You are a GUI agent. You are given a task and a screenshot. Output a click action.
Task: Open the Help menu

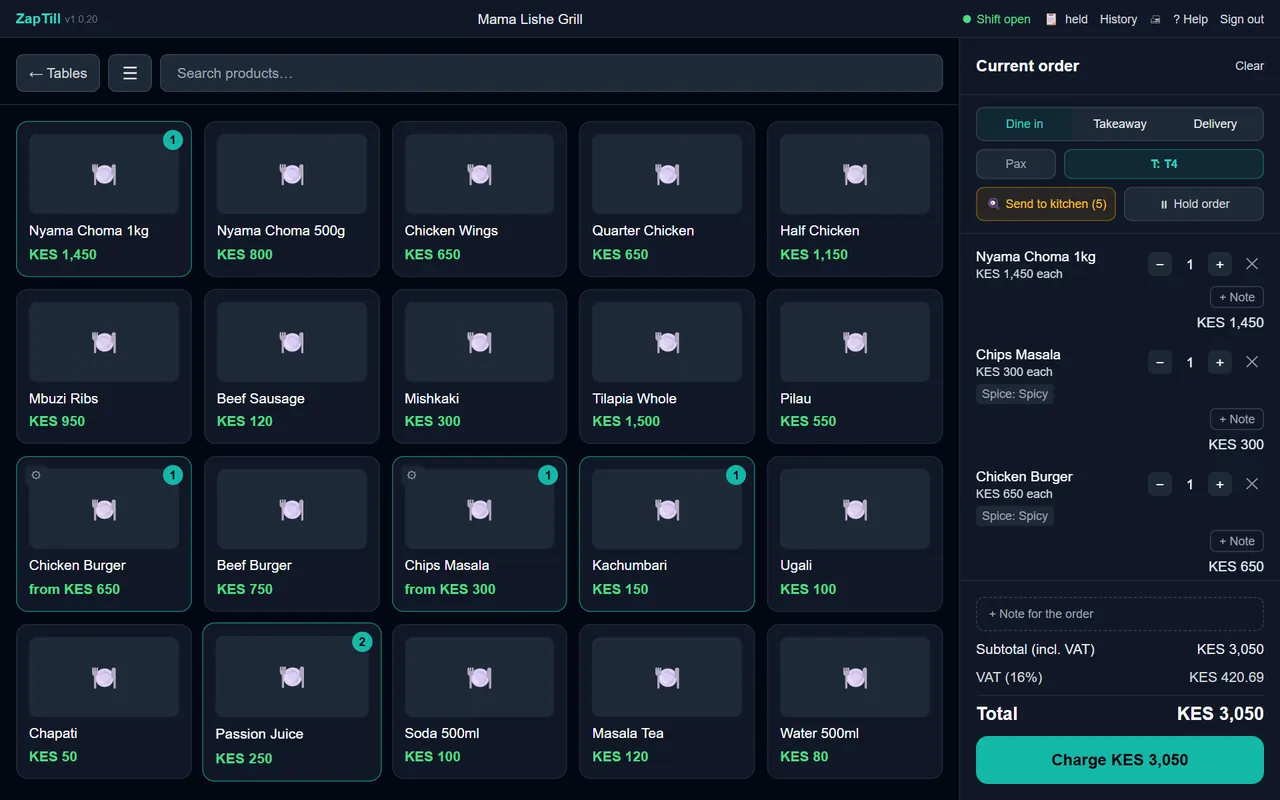pyautogui.click(x=1190, y=19)
